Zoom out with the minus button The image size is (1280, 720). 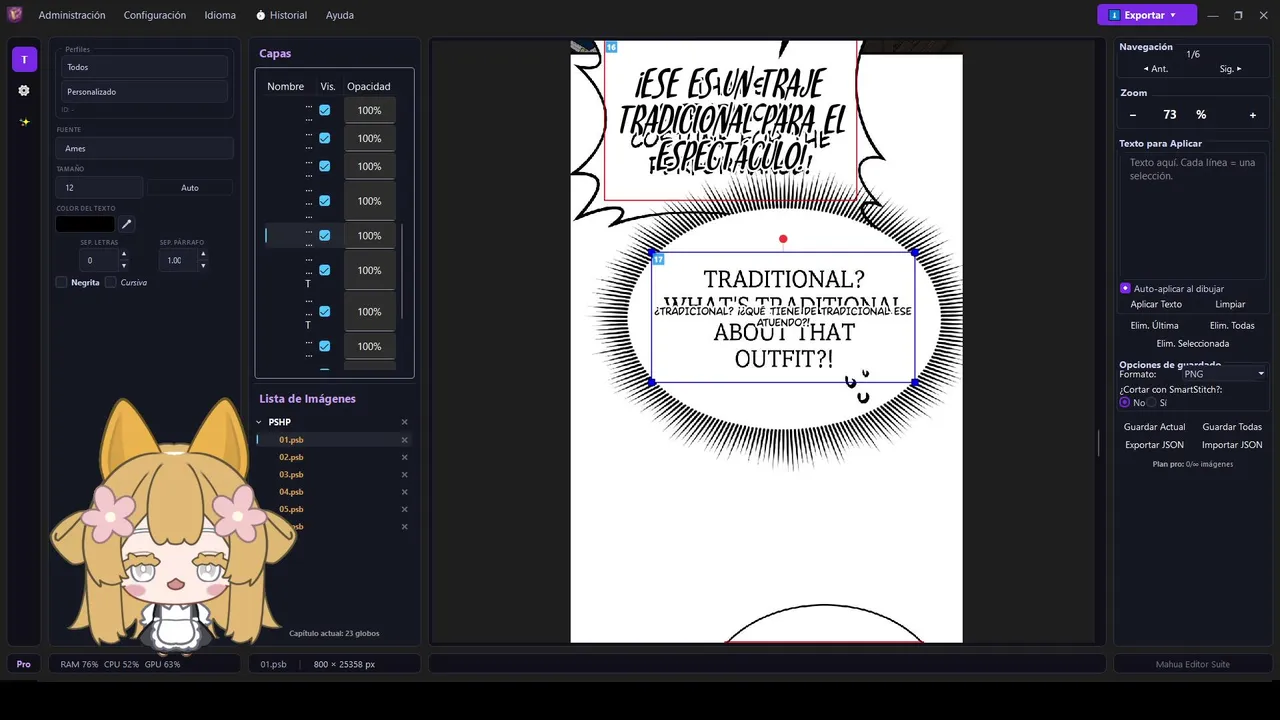1133,115
